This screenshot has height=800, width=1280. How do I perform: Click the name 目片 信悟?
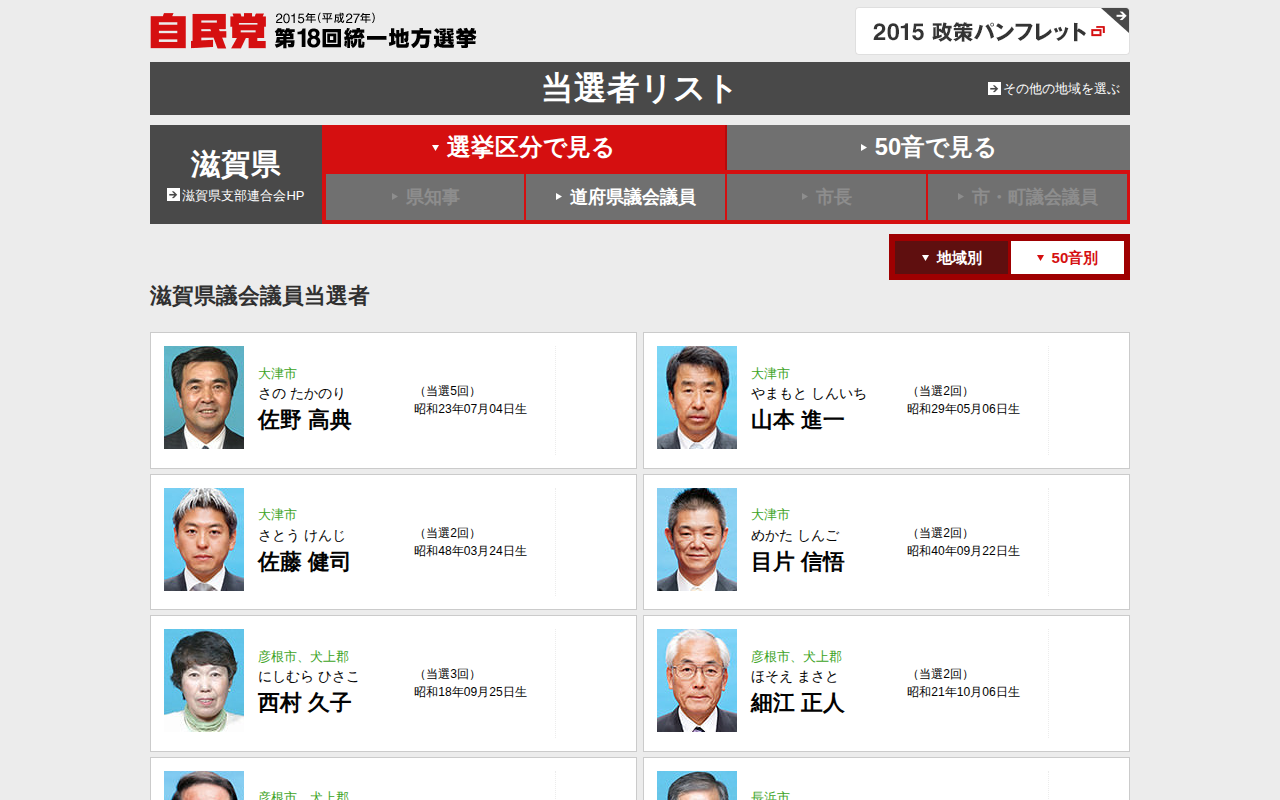pos(798,562)
